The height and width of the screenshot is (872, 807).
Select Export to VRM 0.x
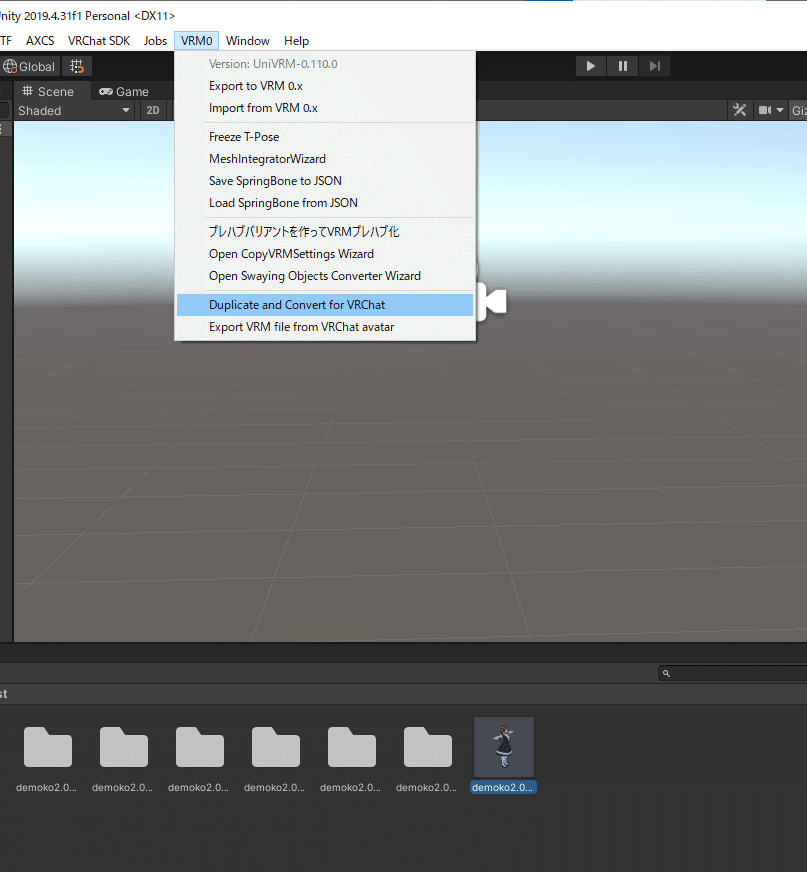[x=325, y=86]
